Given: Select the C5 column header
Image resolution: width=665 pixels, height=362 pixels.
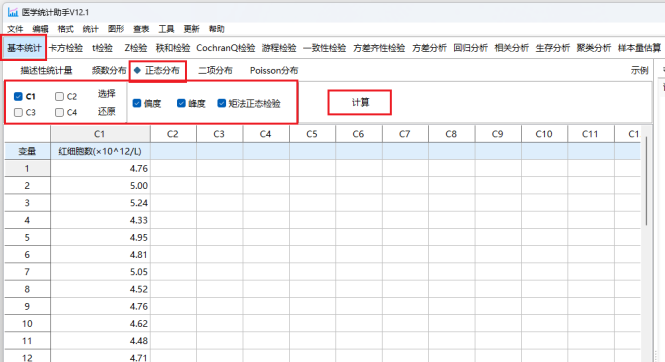Looking at the screenshot, I should [312, 134].
